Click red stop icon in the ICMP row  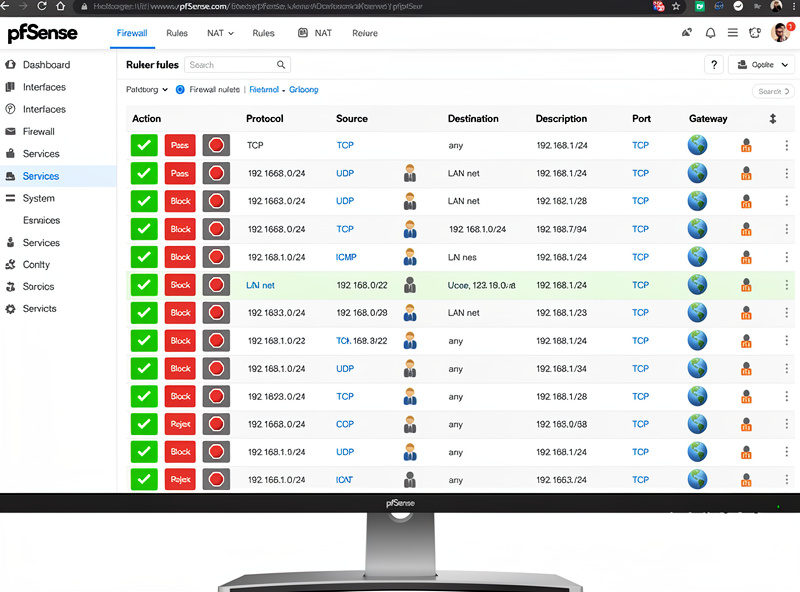[x=216, y=257]
